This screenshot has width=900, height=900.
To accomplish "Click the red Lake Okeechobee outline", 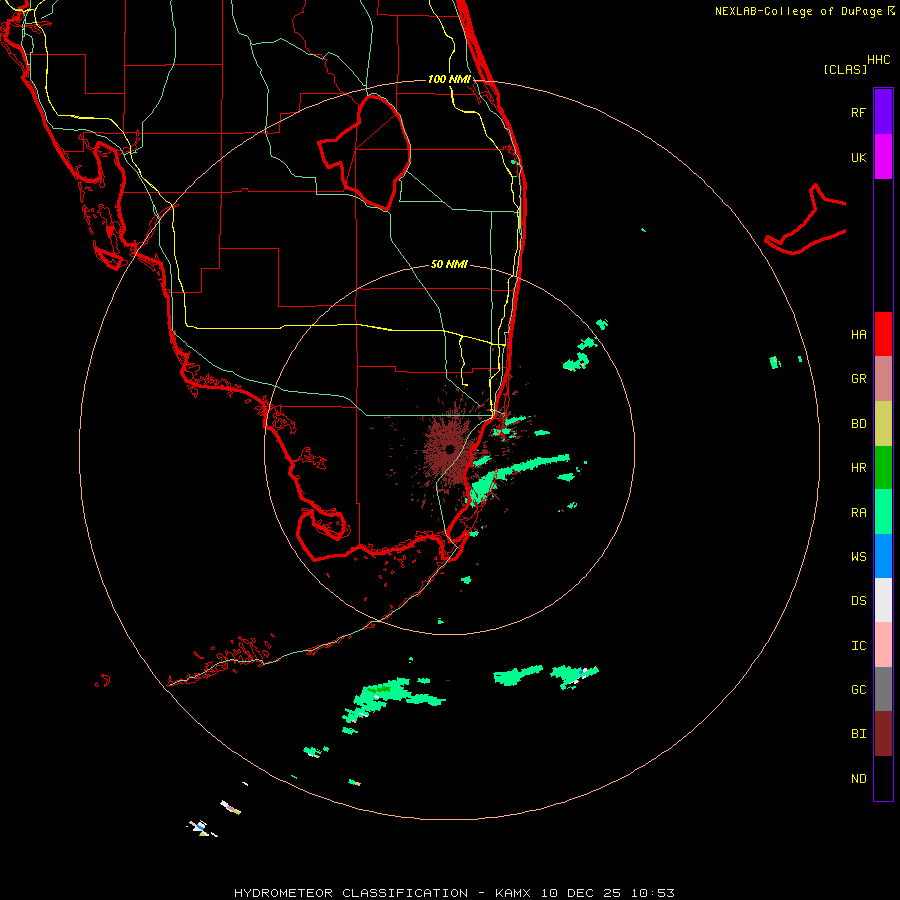I will pyautogui.click(x=365, y=153).
